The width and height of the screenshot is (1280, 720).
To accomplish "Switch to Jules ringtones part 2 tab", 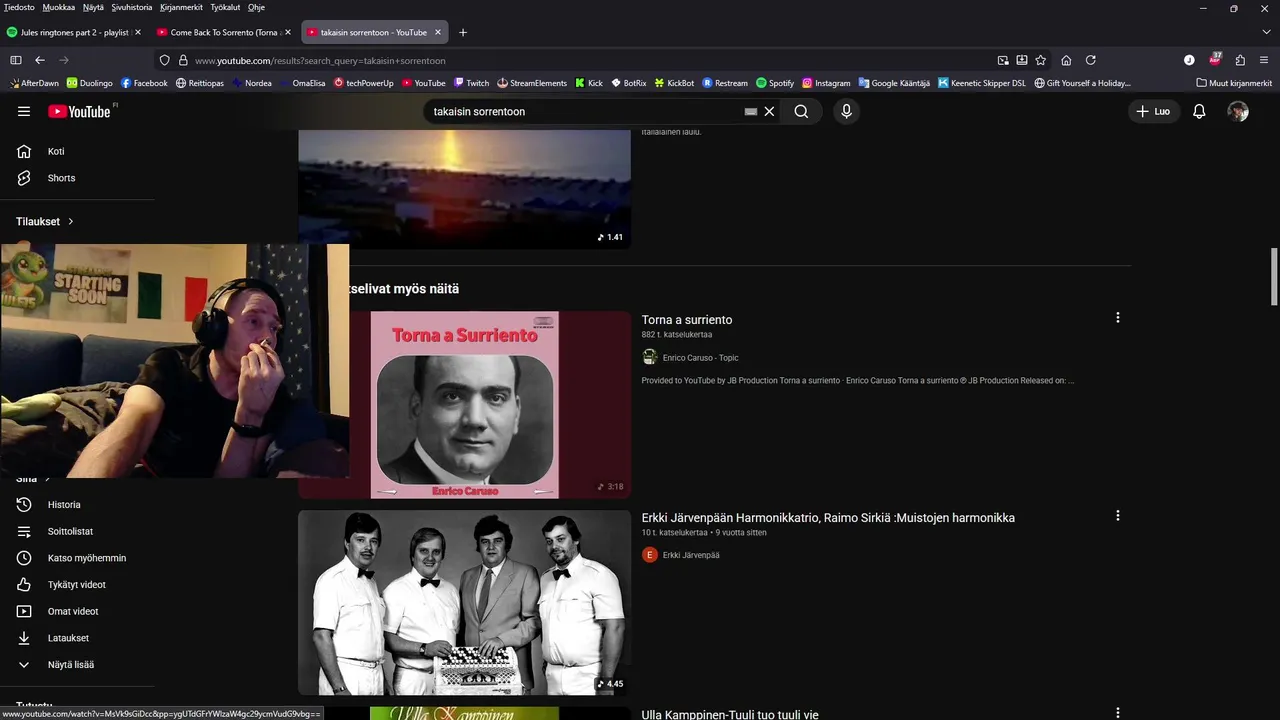I will point(74,32).
